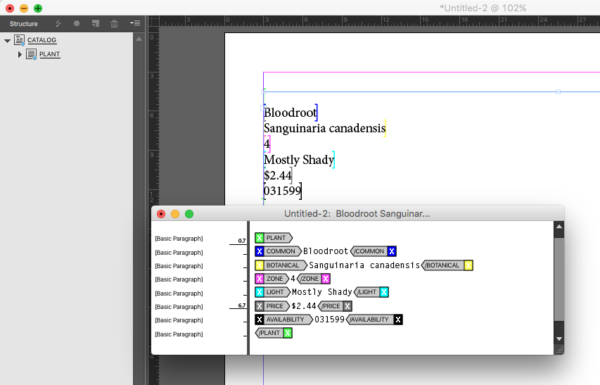This screenshot has width=600, height=385.
Task: Click the Structure pane title
Action: pyautogui.click(x=24, y=24)
